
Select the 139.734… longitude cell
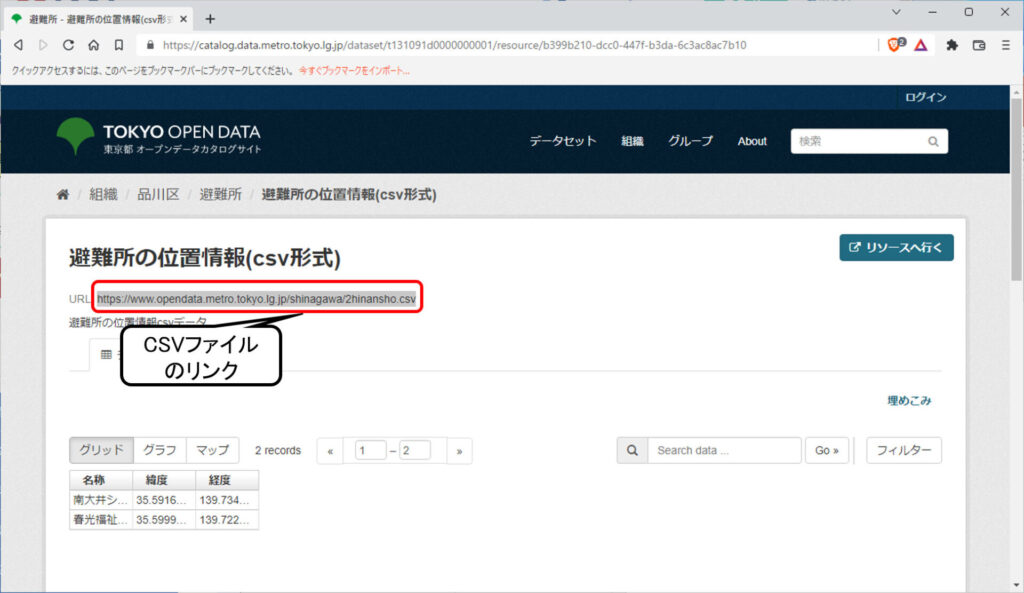[227, 500]
